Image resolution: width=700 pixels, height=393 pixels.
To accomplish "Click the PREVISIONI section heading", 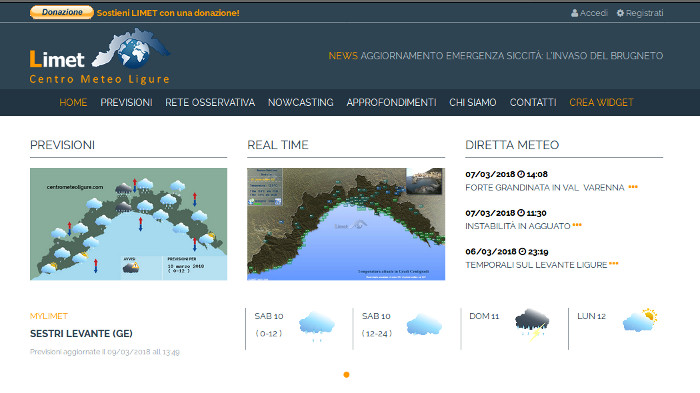I will [62, 145].
